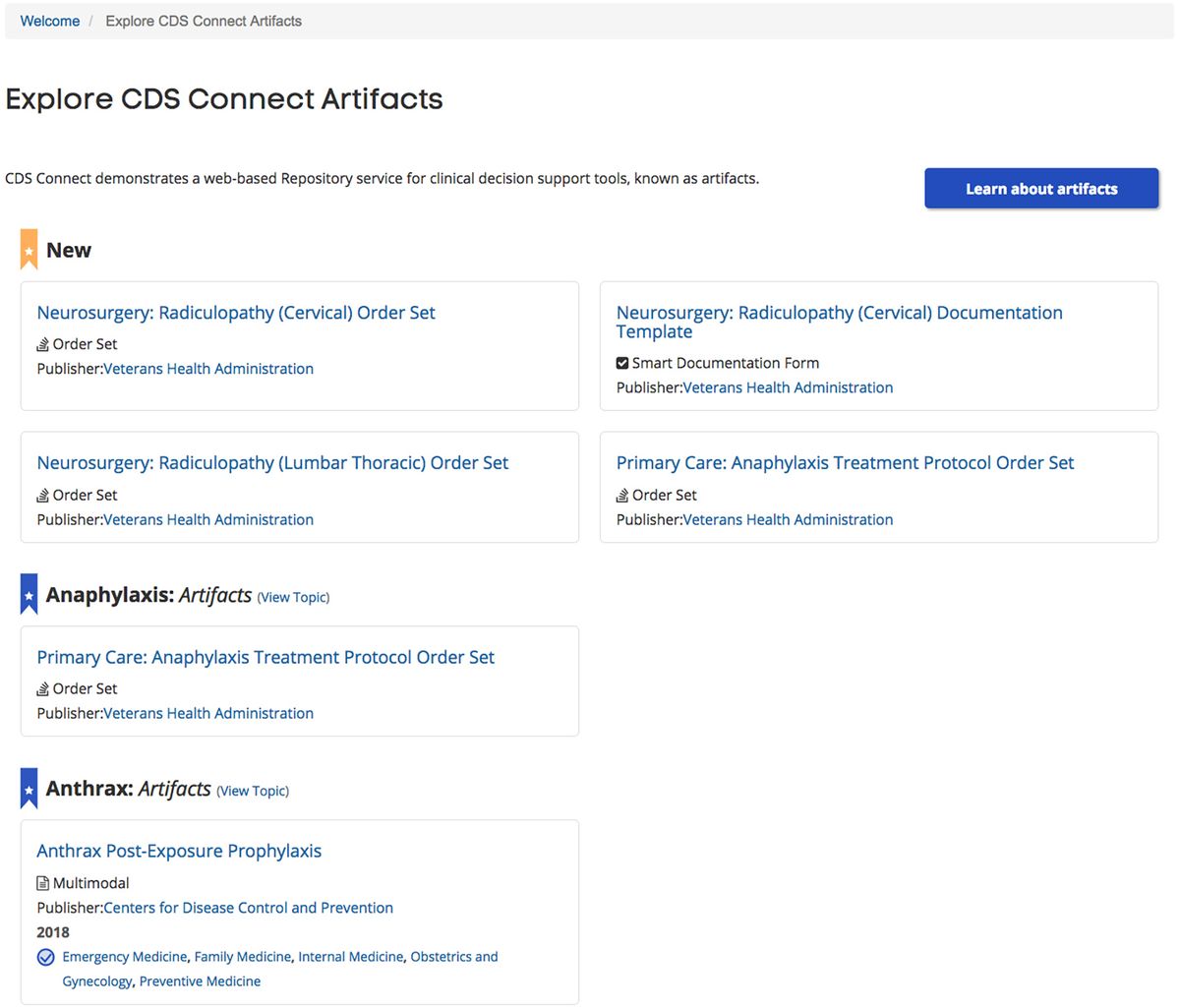
Task: Open the Primary Care Anaphylaxis Treatment Protocol Order Set
Action: coord(265,656)
